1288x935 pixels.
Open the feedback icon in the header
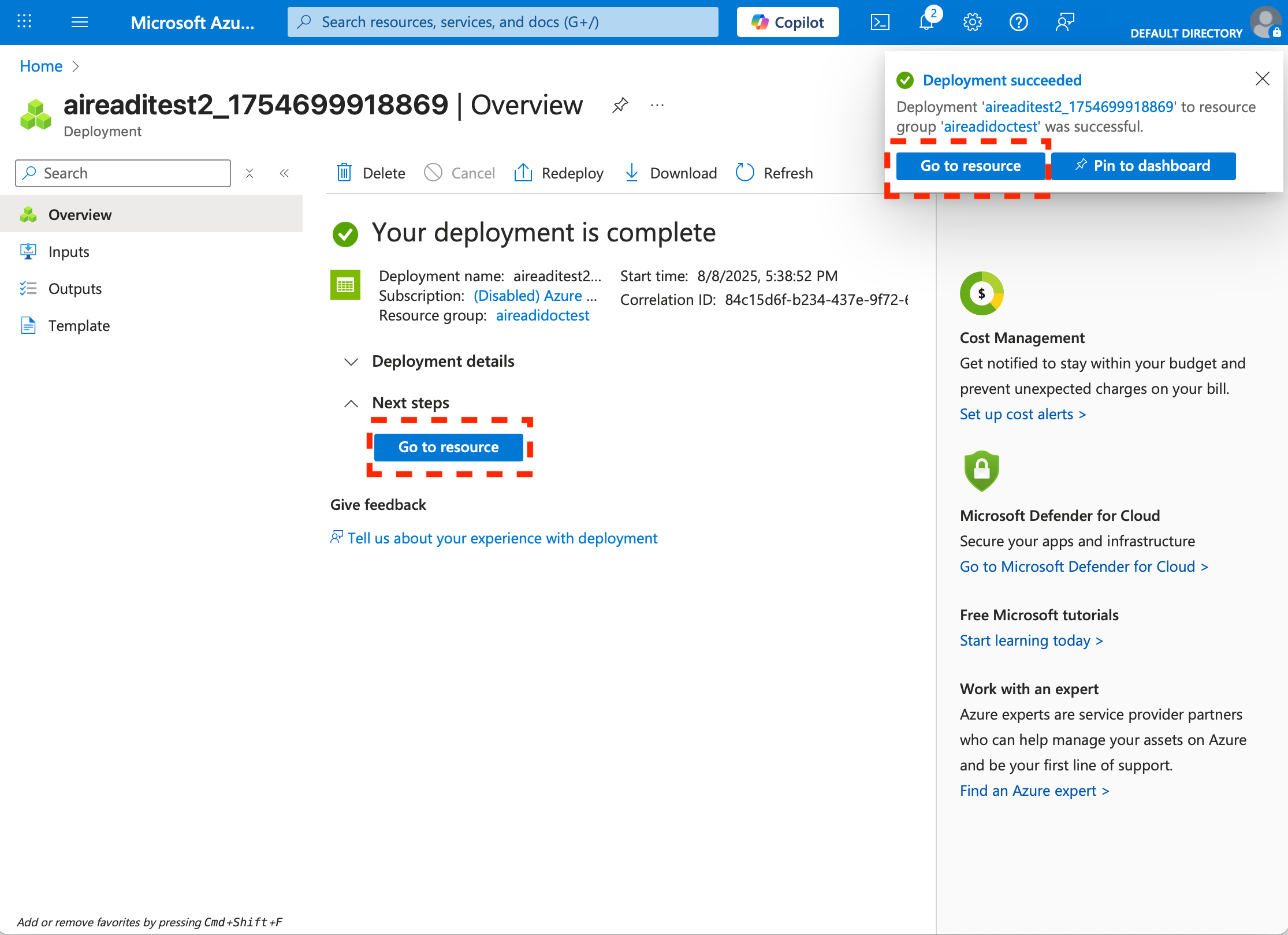(1064, 23)
